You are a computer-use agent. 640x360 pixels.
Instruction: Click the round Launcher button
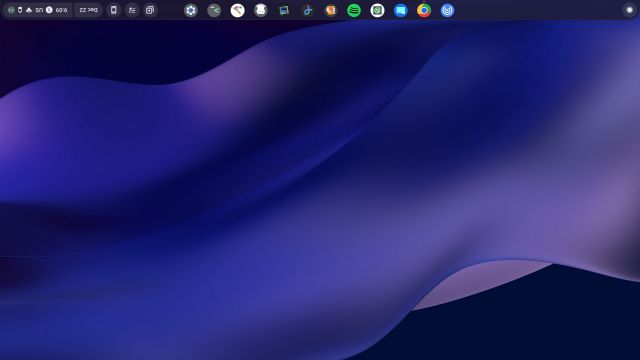(x=629, y=10)
